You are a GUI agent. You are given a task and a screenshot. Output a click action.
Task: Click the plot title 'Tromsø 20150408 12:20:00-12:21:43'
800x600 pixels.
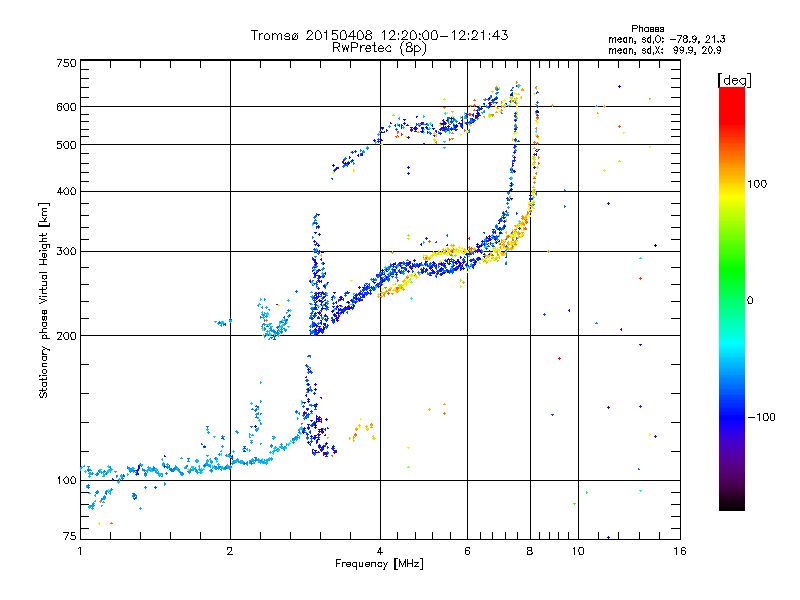379,35
